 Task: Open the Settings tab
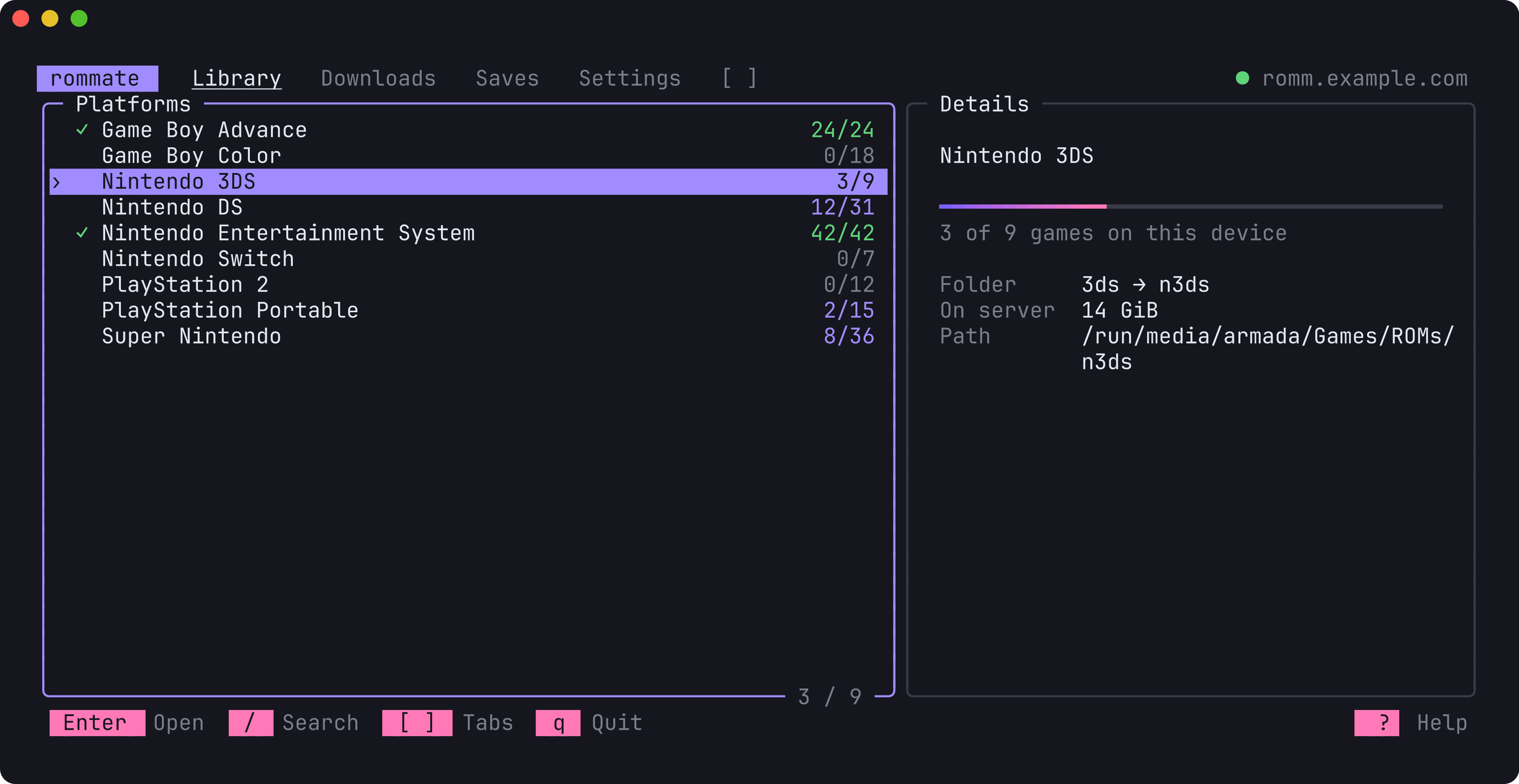tap(630, 78)
